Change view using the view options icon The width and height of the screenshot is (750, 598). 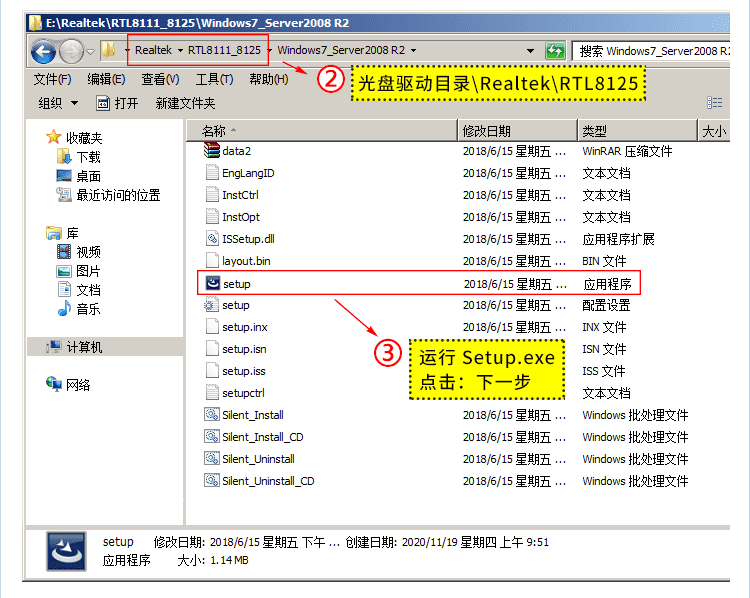pyautogui.click(x=715, y=102)
